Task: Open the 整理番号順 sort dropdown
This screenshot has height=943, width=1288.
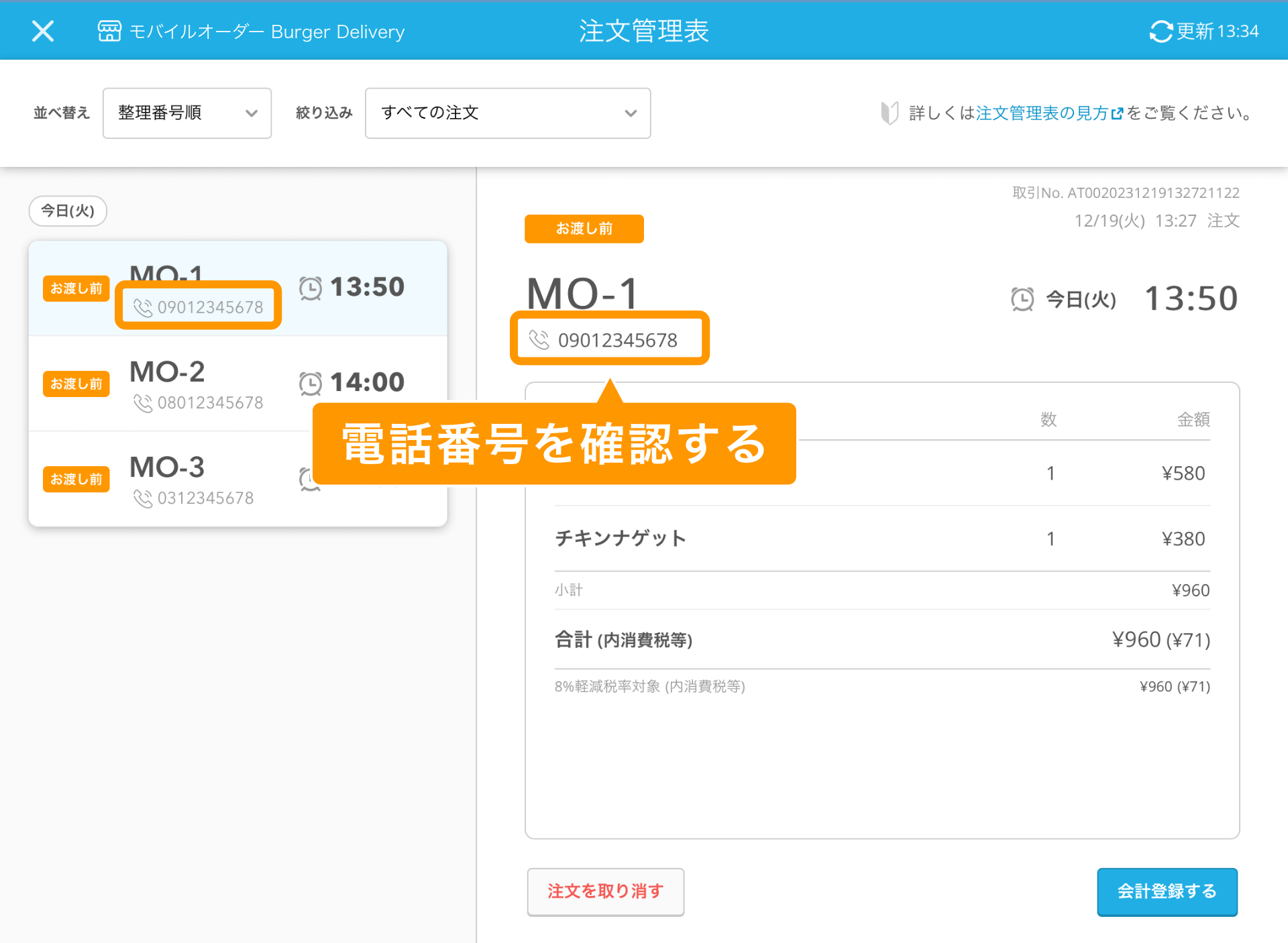Action: point(187,113)
